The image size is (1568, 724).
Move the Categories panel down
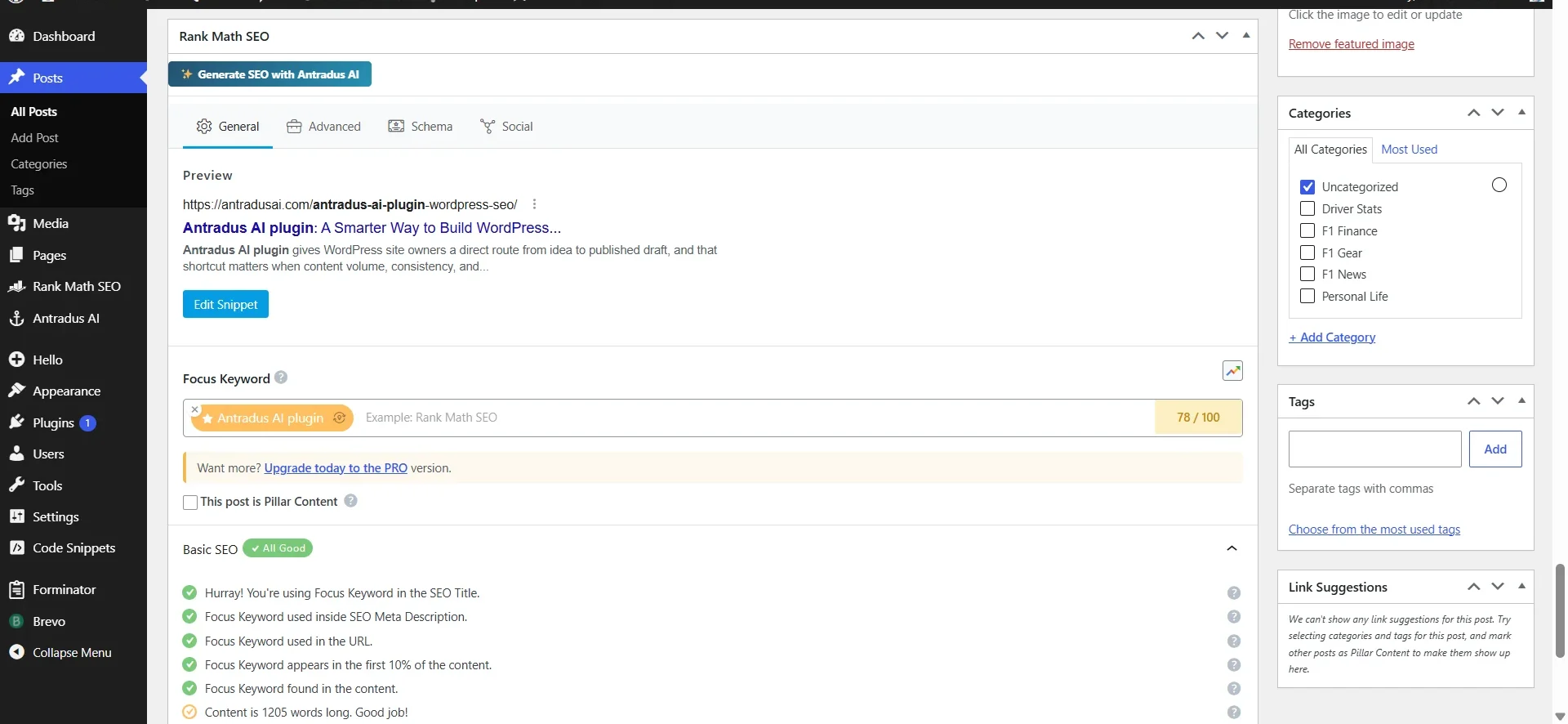tap(1498, 113)
